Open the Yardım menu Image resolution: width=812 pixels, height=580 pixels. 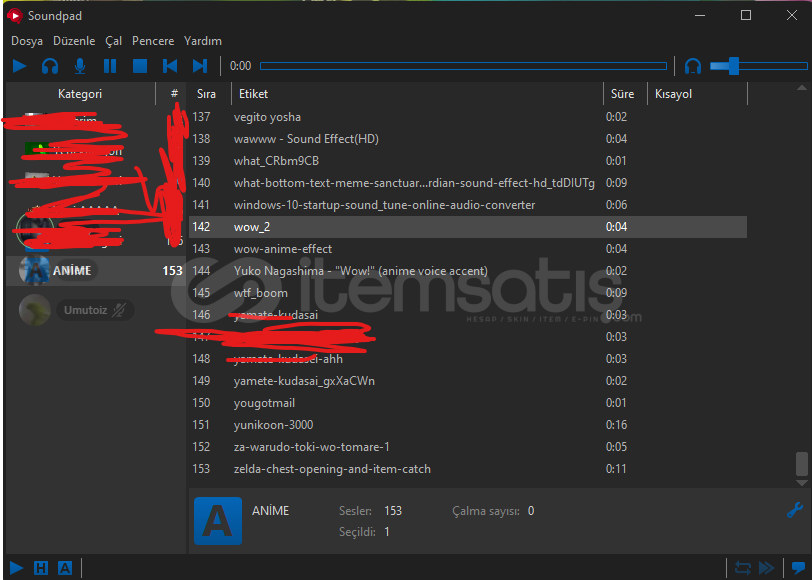click(x=202, y=41)
